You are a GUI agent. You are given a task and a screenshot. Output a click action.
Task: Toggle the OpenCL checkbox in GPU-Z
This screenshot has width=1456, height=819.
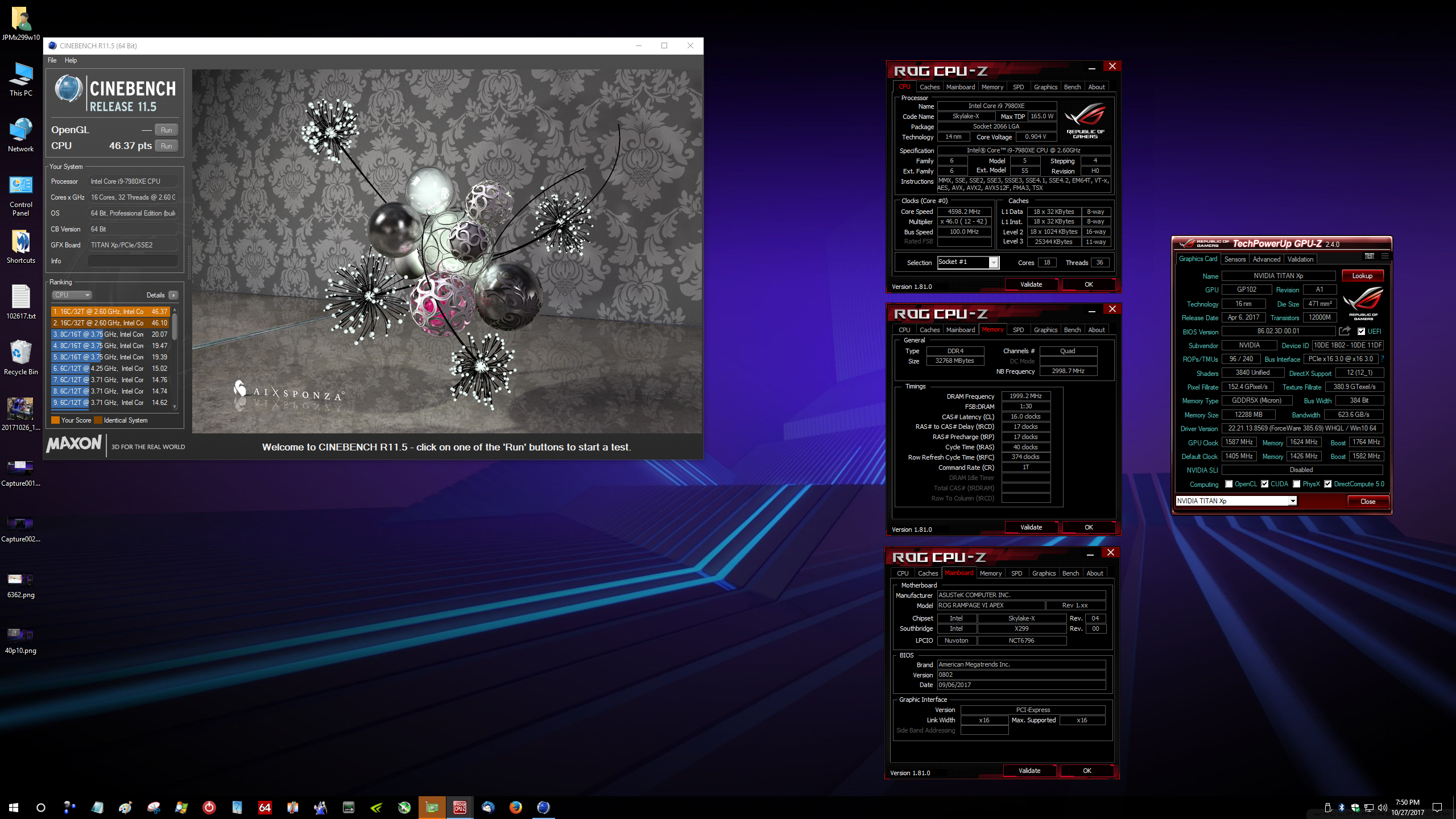coord(1228,484)
